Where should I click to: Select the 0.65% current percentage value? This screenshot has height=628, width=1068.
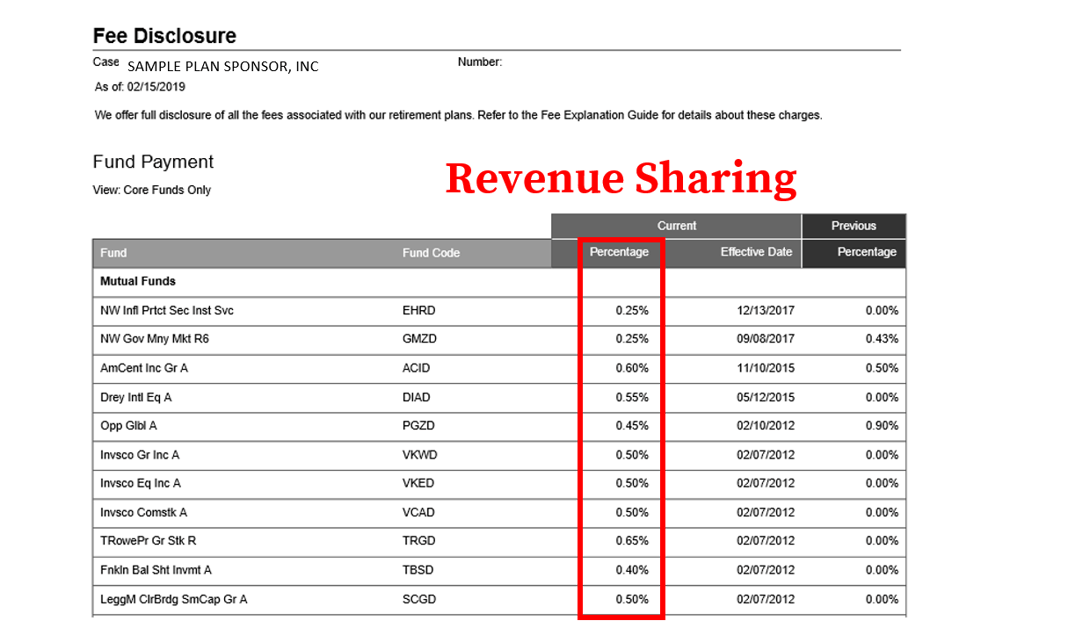[x=632, y=541]
